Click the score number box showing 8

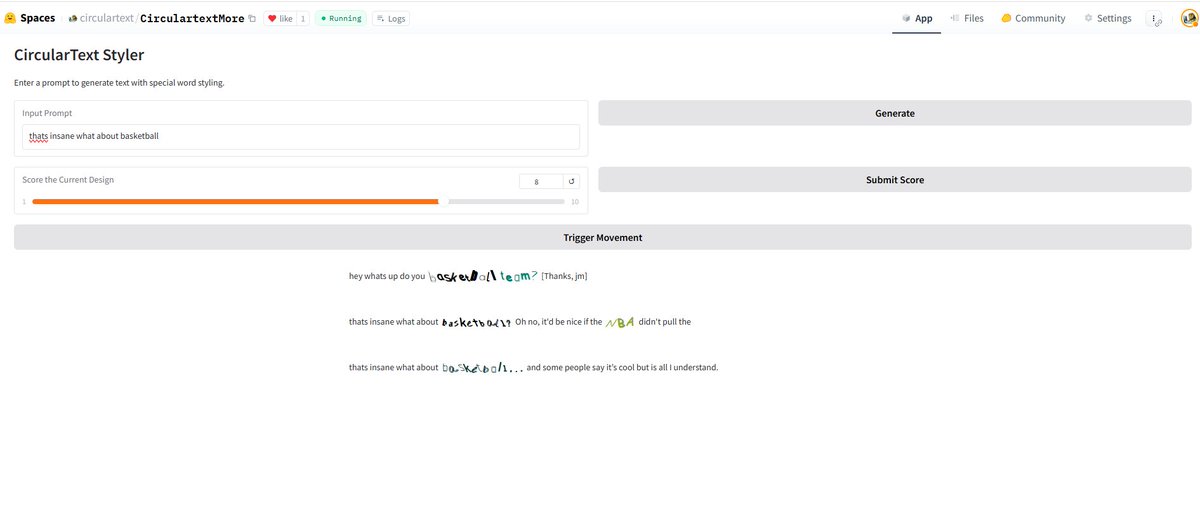click(x=541, y=181)
